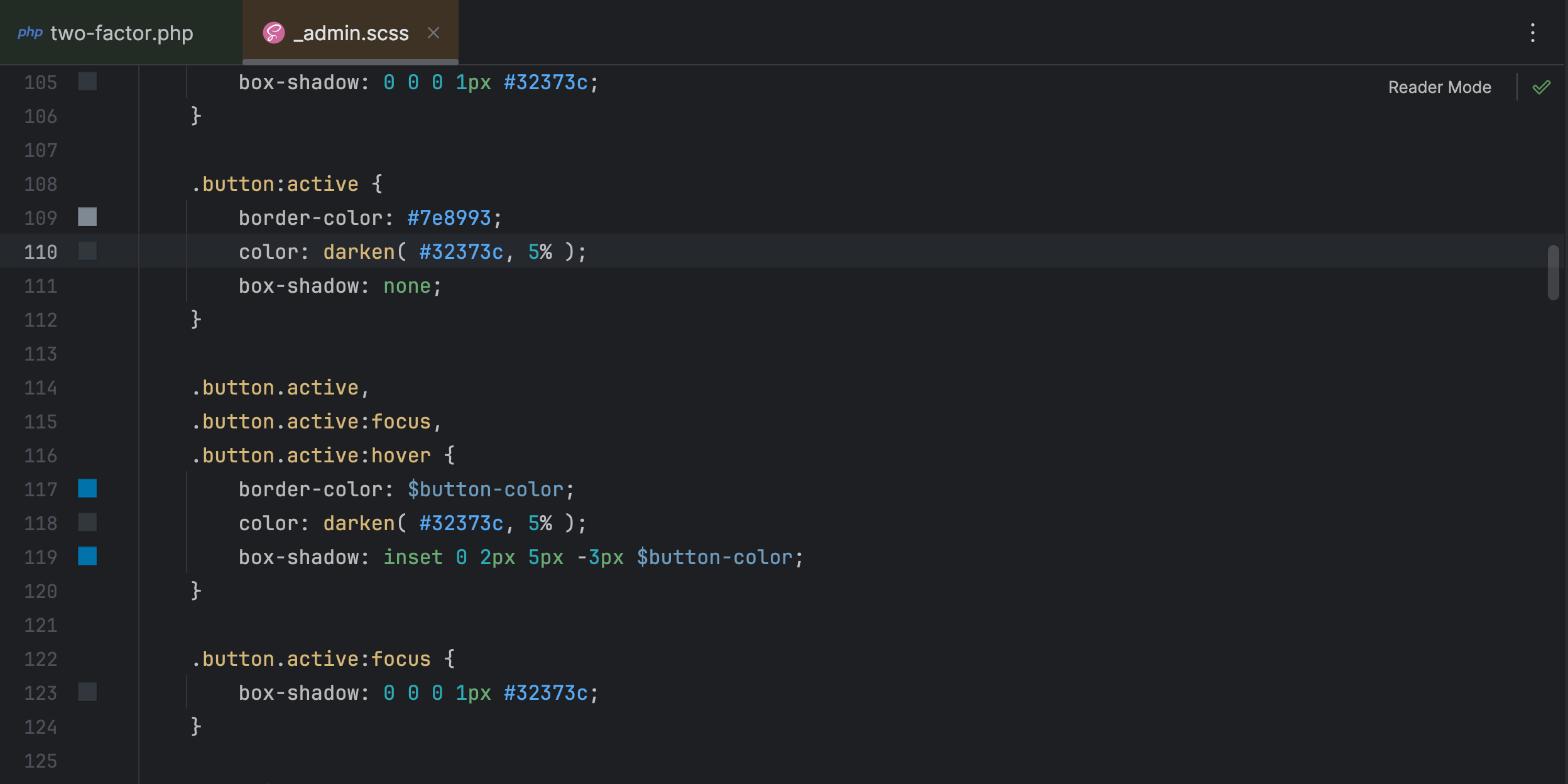Toggle Reader Mode off
The height and width of the screenshot is (784, 1568).
1439,86
